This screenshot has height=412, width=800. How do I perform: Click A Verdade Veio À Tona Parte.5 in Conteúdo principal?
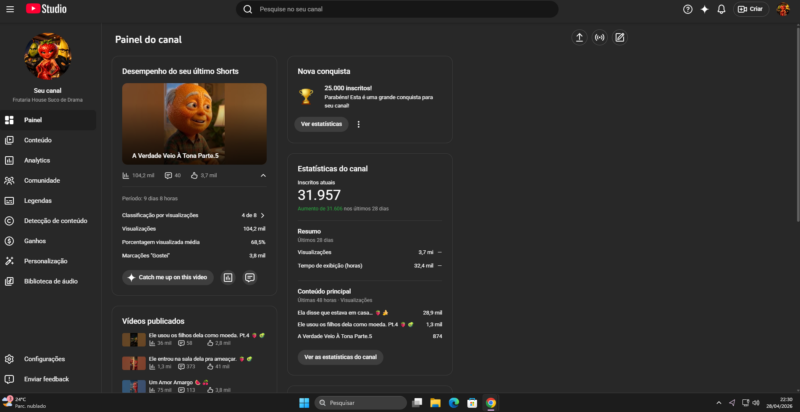point(370,337)
